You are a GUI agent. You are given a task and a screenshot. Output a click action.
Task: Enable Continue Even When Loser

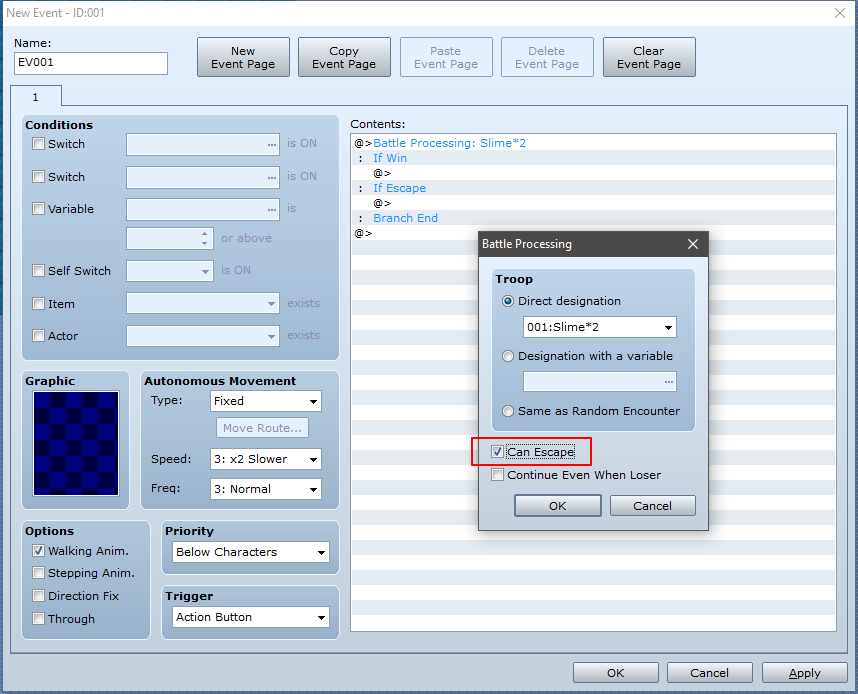[x=497, y=475]
